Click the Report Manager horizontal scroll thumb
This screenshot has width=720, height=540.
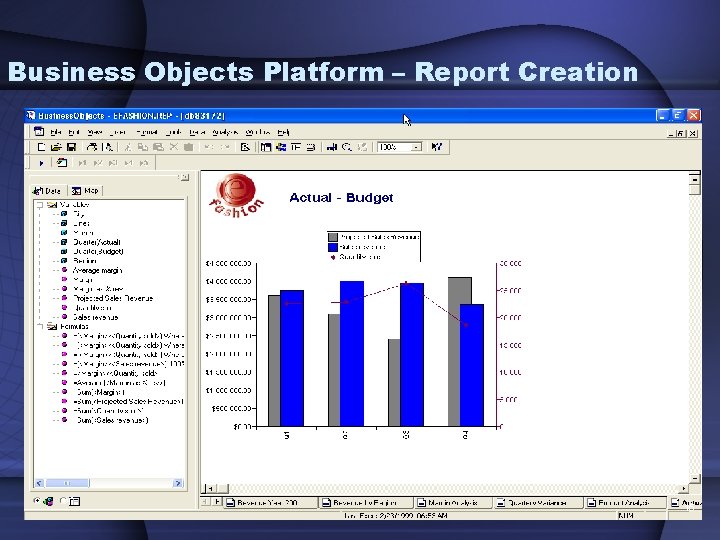click(x=68, y=483)
